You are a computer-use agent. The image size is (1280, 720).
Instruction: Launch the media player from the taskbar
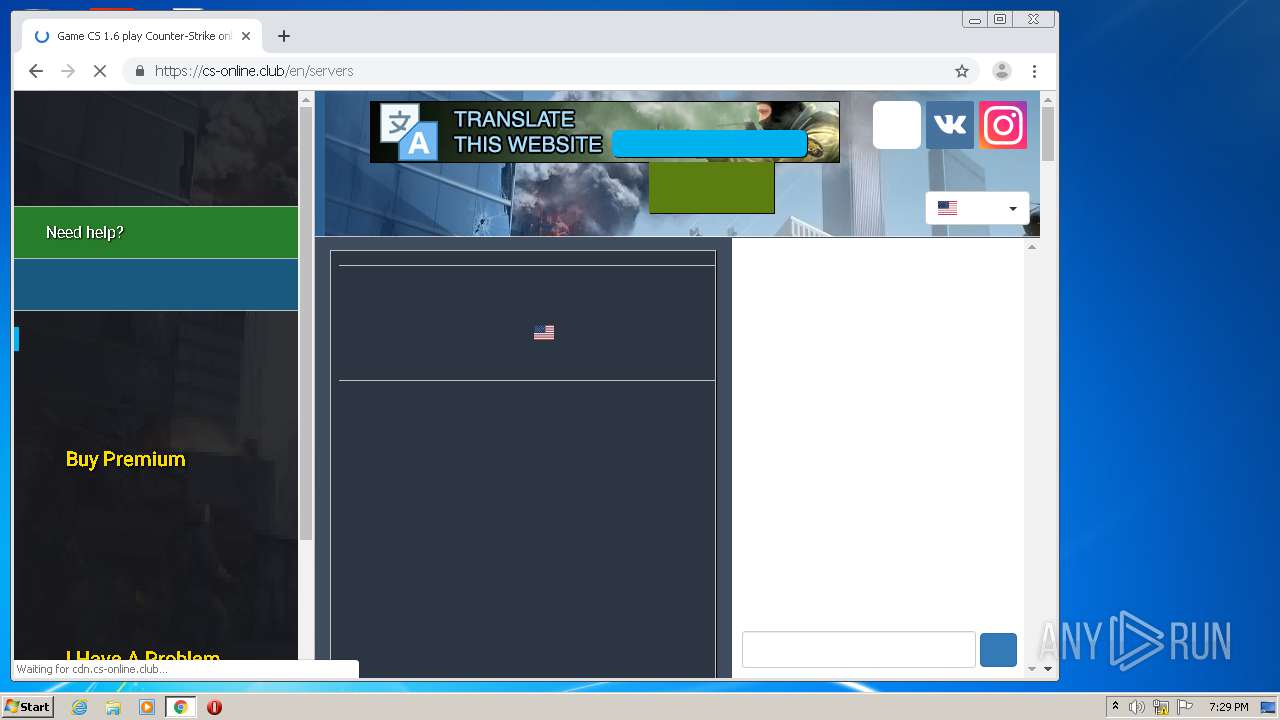[x=147, y=707]
